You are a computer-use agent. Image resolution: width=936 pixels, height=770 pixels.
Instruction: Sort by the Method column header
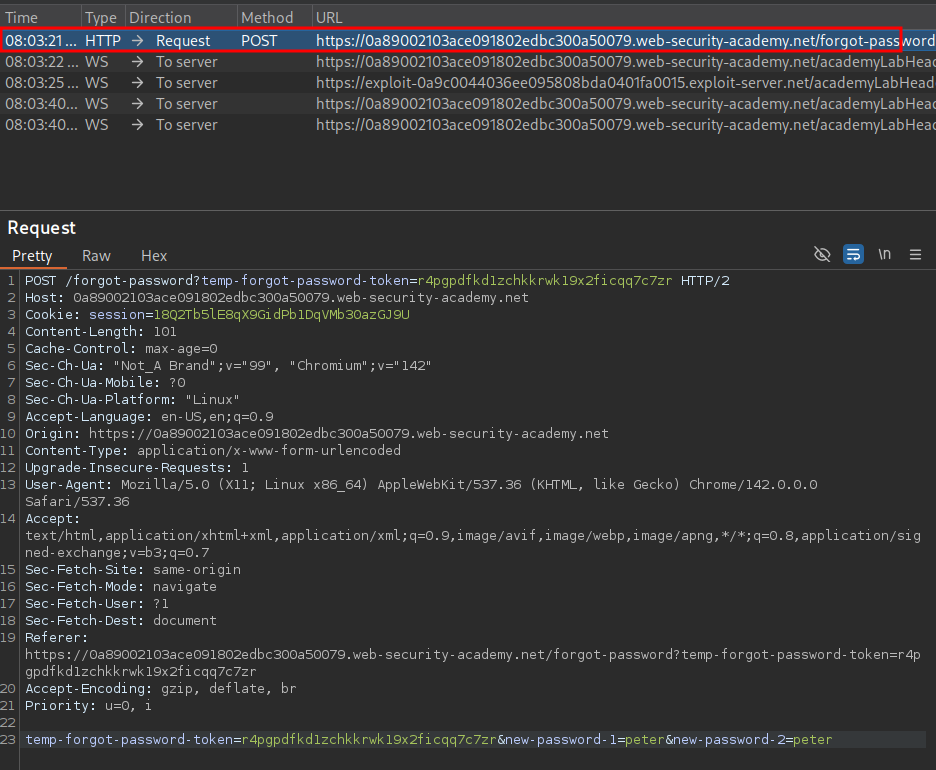click(267, 18)
